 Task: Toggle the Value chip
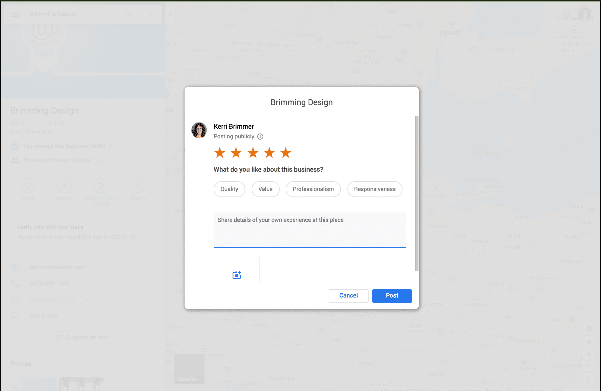click(265, 189)
